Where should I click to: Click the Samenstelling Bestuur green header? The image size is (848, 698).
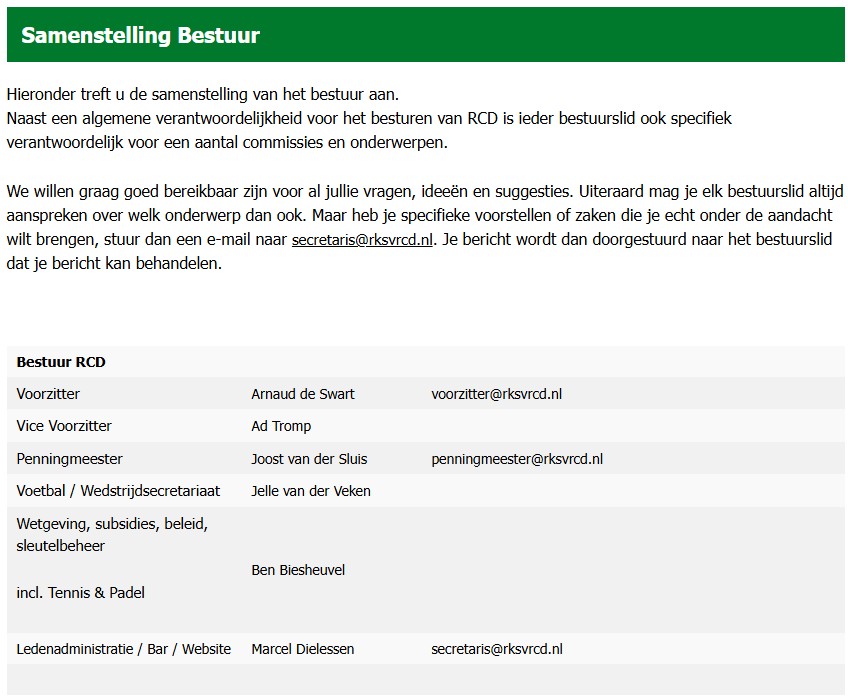pyautogui.click(x=140, y=36)
